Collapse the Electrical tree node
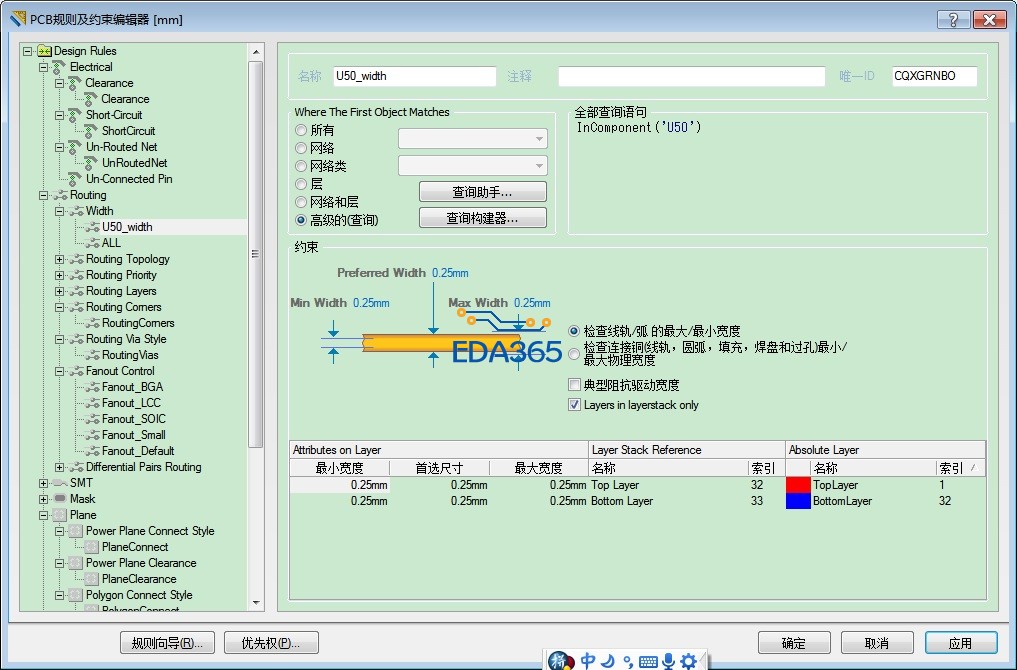 tap(43, 67)
